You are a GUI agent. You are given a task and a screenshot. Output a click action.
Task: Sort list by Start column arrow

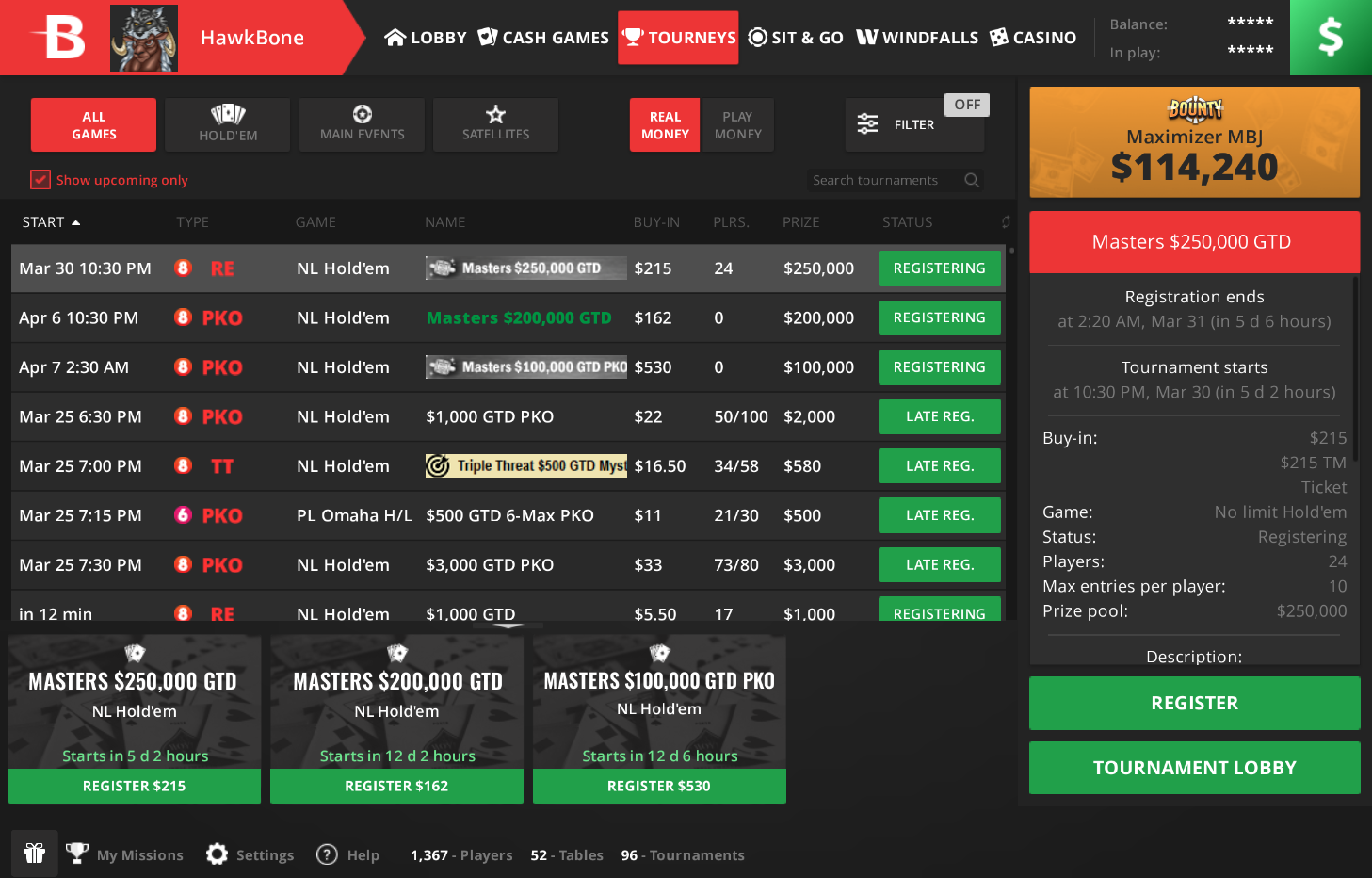[76, 223]
